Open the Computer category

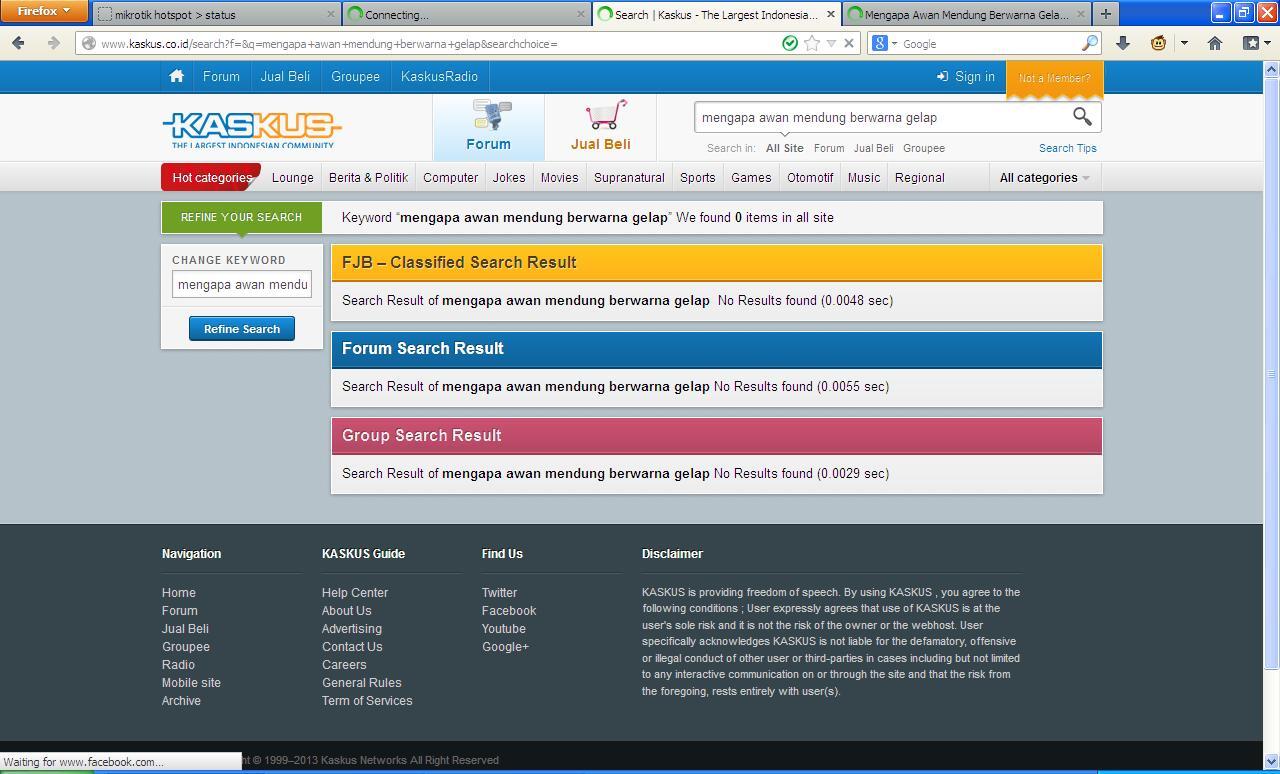[x=450, y=177]
